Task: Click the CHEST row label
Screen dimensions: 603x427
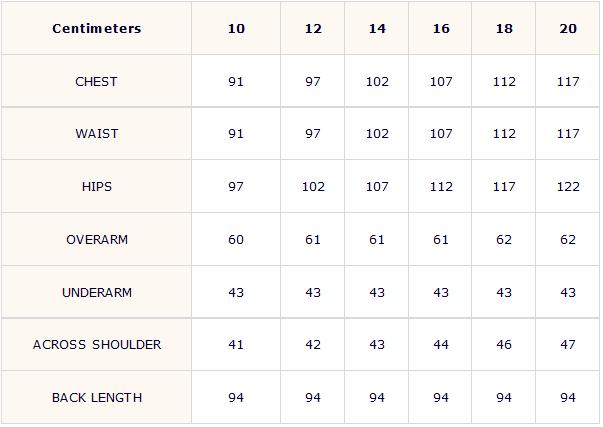Action: tap(96, 82)
